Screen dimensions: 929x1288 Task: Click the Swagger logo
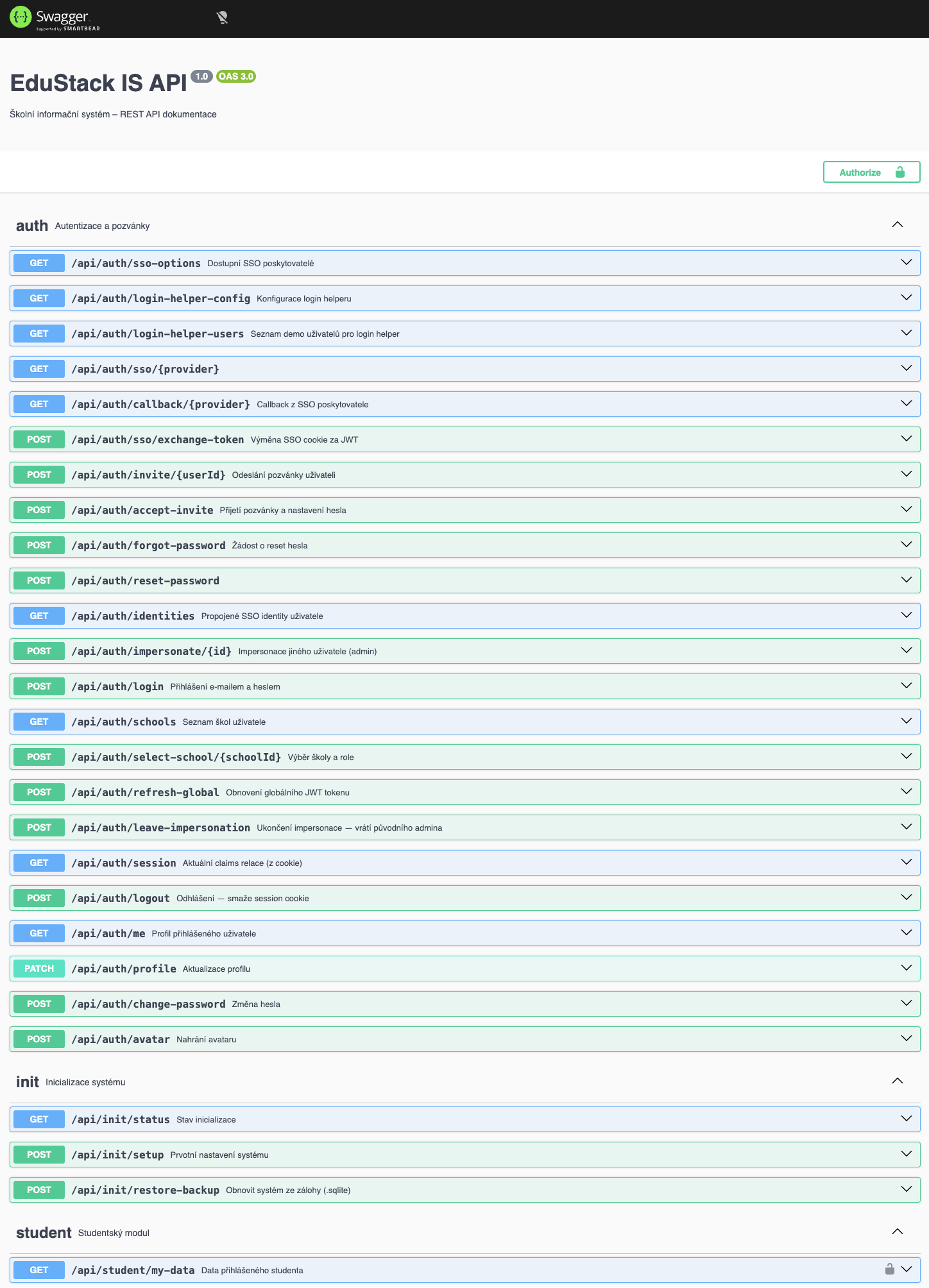click(x=55, y=18)
